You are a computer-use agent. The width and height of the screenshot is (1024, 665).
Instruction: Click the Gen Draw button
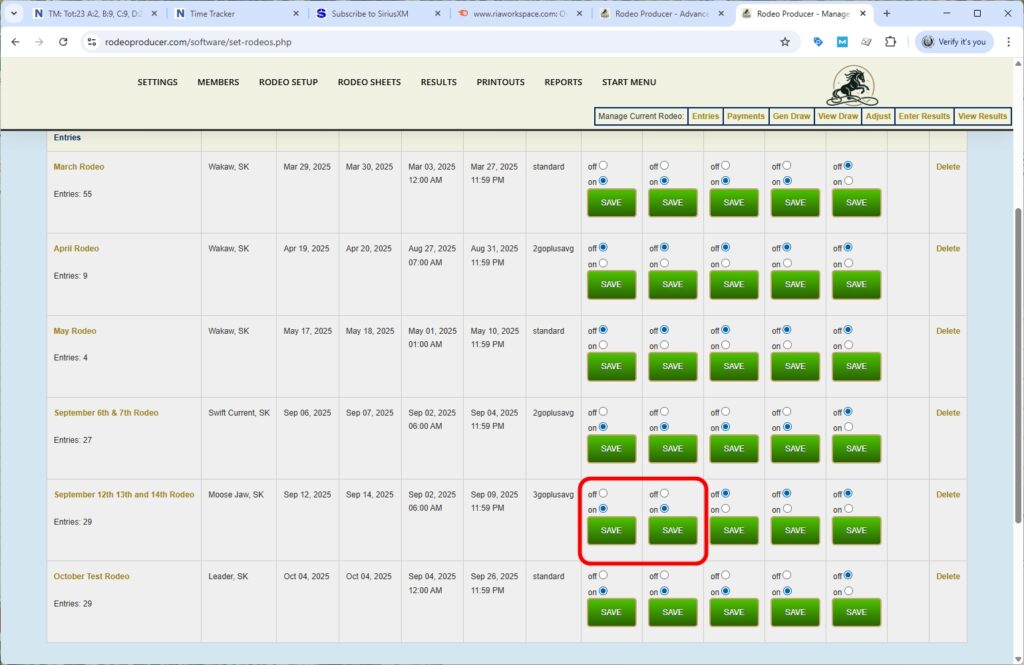[791, 116]
